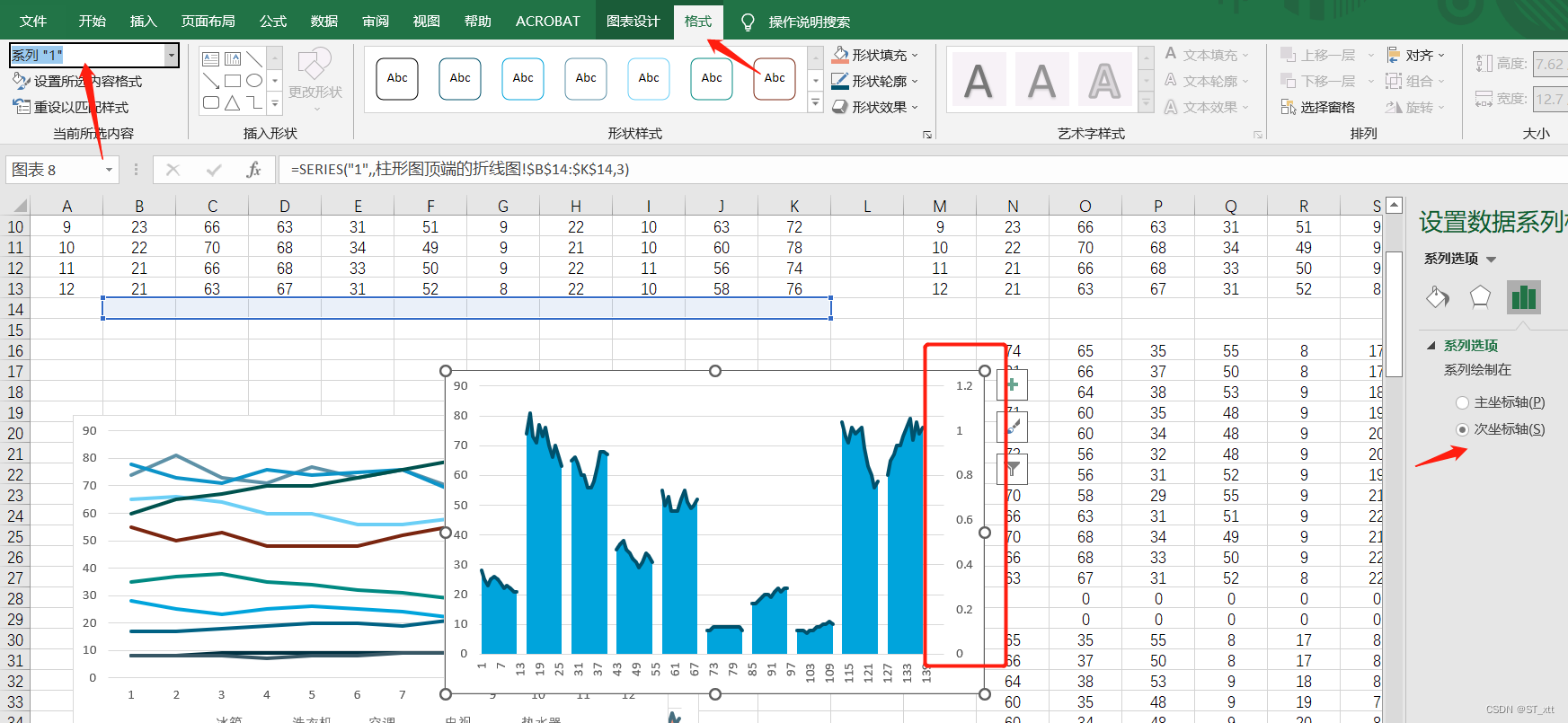This screenshot has height=723, width=1568.
Task: Select the rounded rectangle shape
Action: [x=211, y=102]
